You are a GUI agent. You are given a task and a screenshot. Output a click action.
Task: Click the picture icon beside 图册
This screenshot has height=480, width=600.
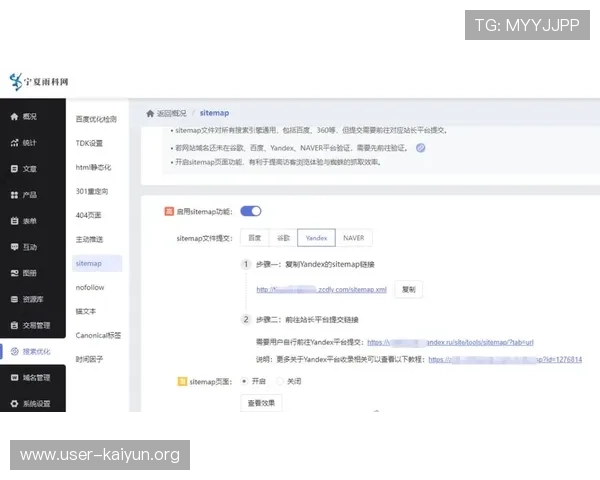coord(14,273)
